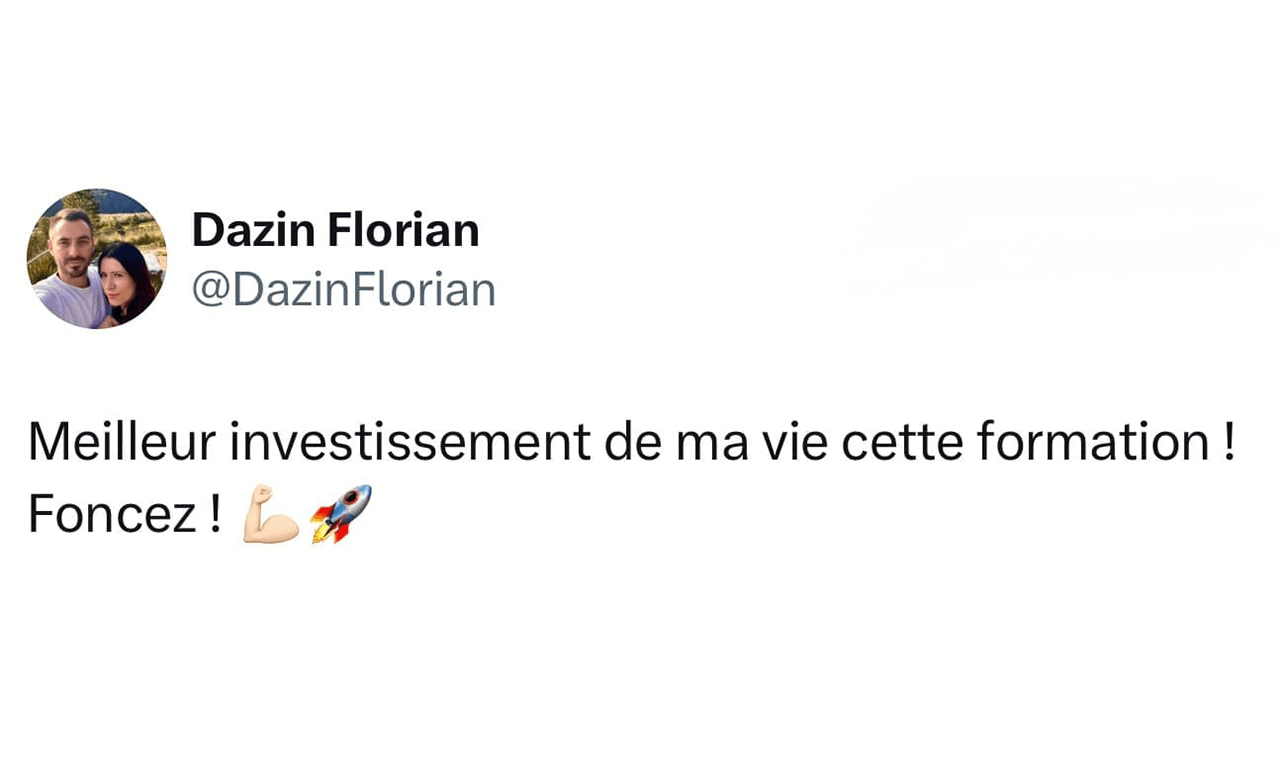Screen dimensions: 1278x760
Task: Click the rocket emoji
Action: (x=340, y=513)
